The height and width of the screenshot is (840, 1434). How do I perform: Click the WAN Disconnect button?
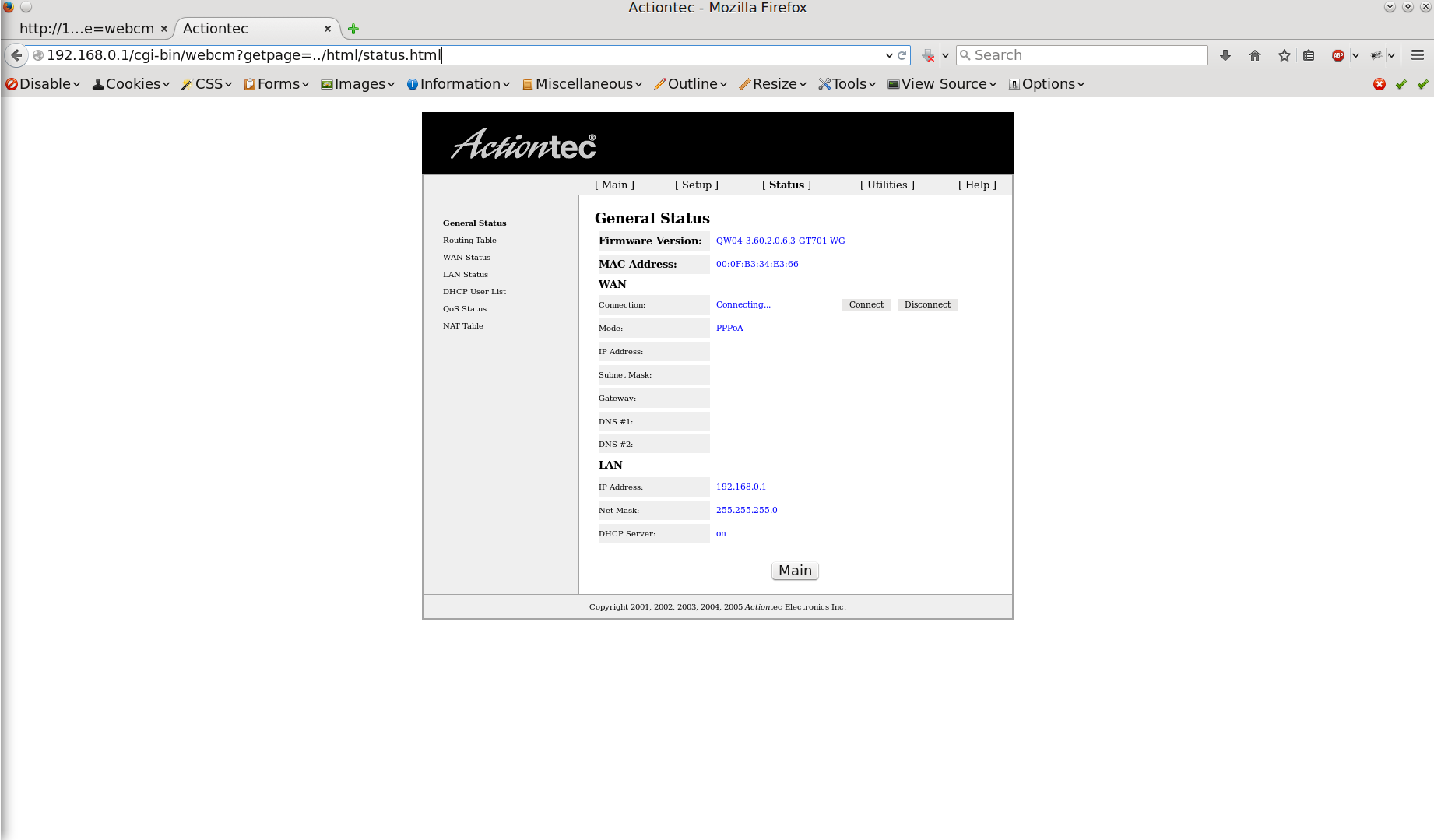[x=927, y=304]
